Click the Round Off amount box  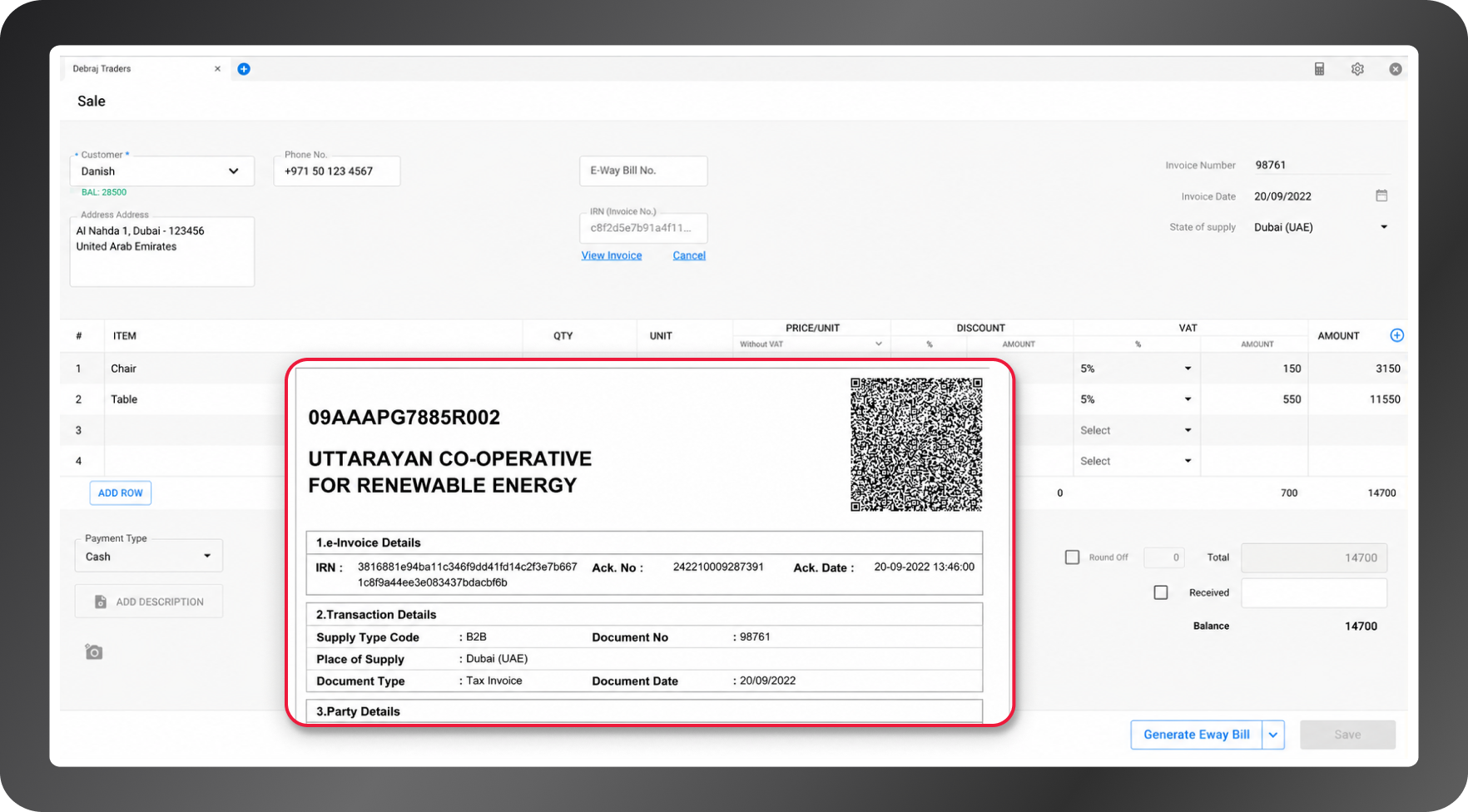coord(1164,557)
